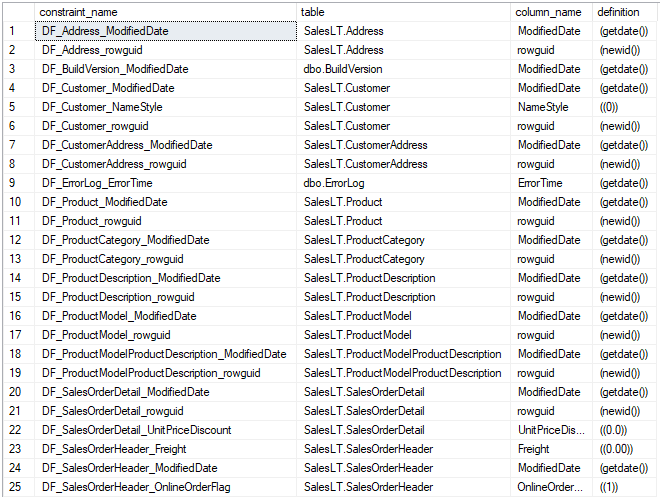The image size is (660, 497).
Task: Select the DF_SalesOrderHeader_Freight cell
Action: (x=112, y=449)
